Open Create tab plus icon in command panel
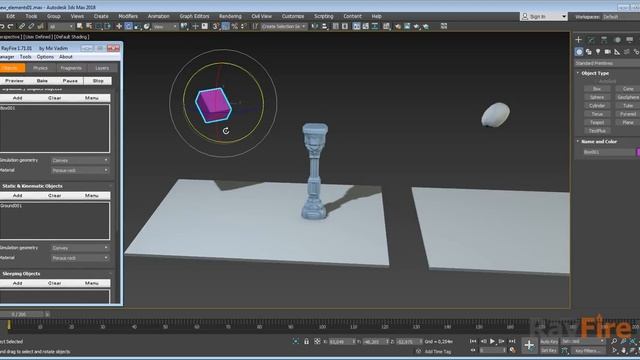 click(x=578, y=40)
